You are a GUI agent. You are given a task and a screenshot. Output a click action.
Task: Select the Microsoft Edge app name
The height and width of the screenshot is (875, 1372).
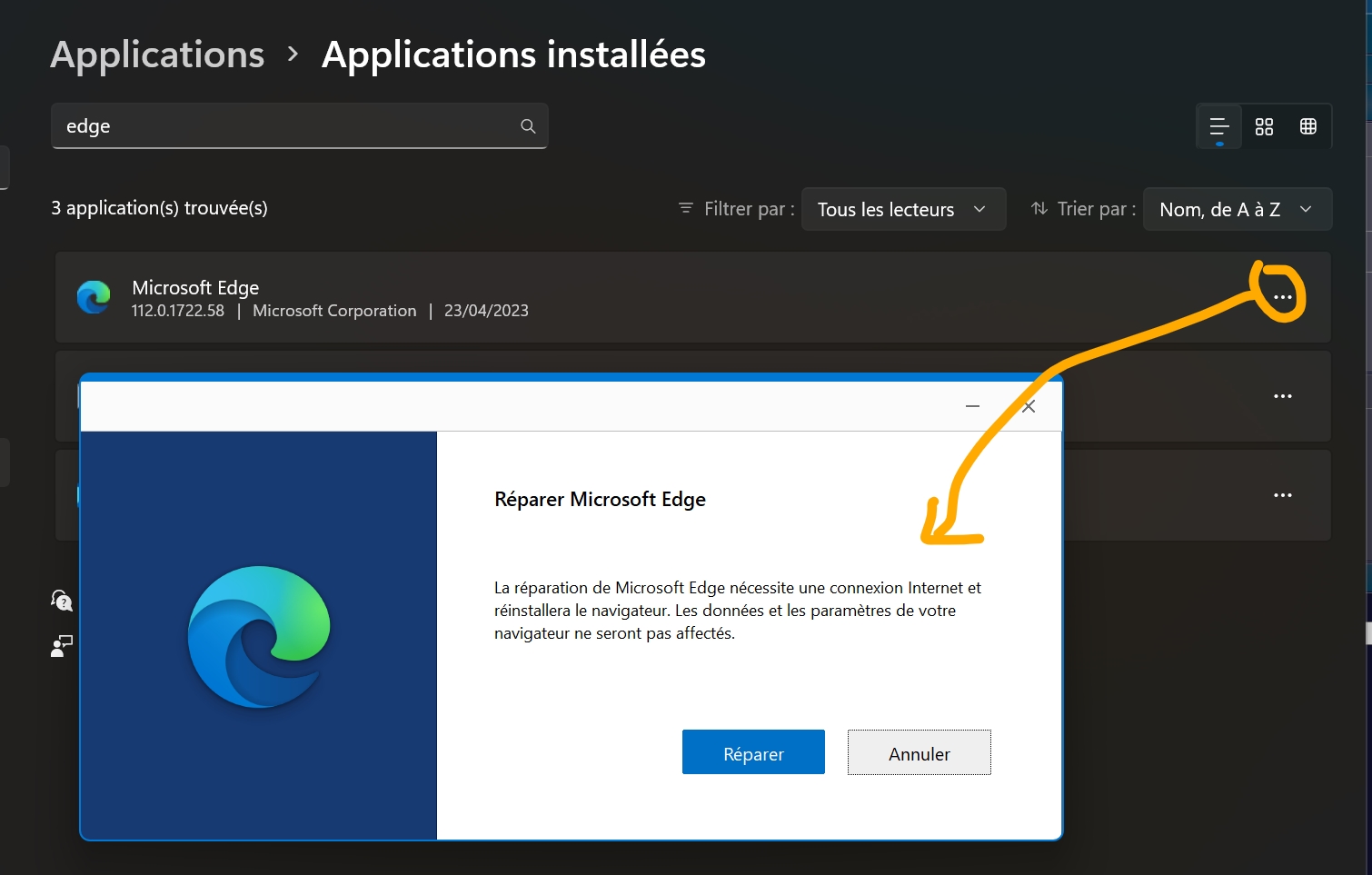point(195,287)
